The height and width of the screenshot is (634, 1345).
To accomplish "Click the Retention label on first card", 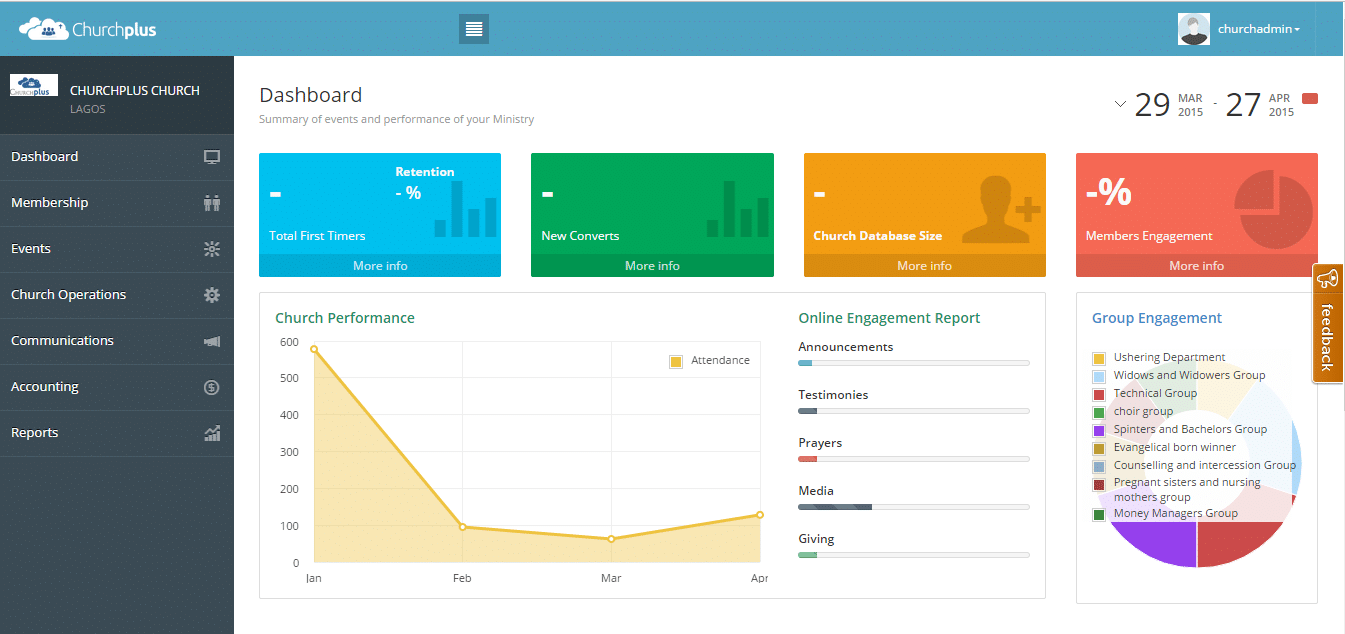I will tap(425, 172).
